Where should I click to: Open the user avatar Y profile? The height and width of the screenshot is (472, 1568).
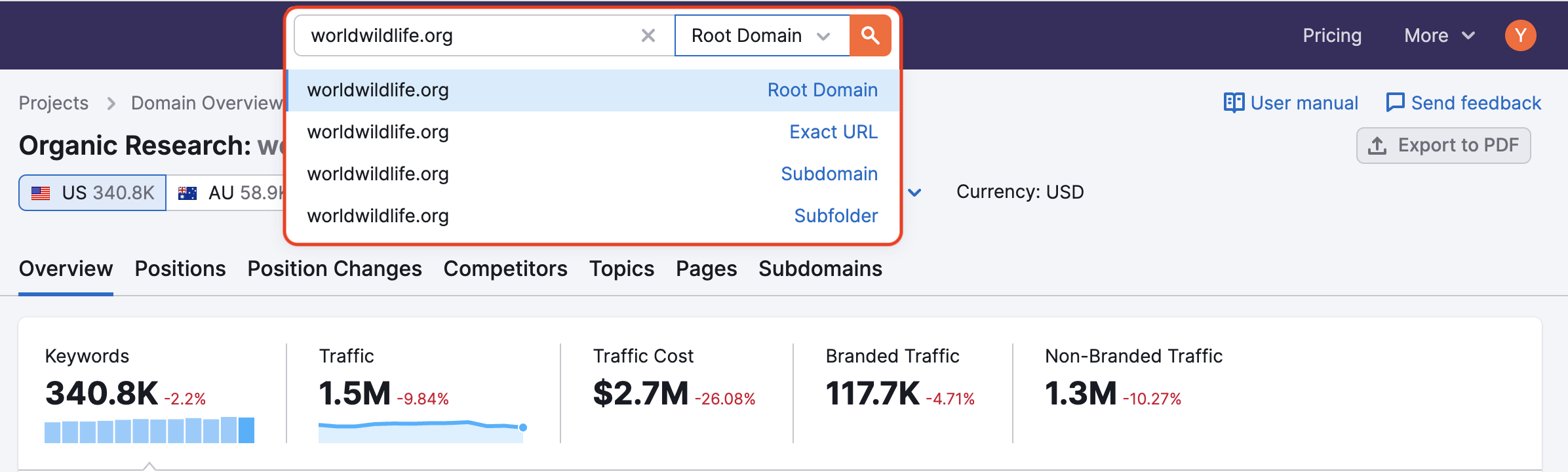(x=1520, y=35)
